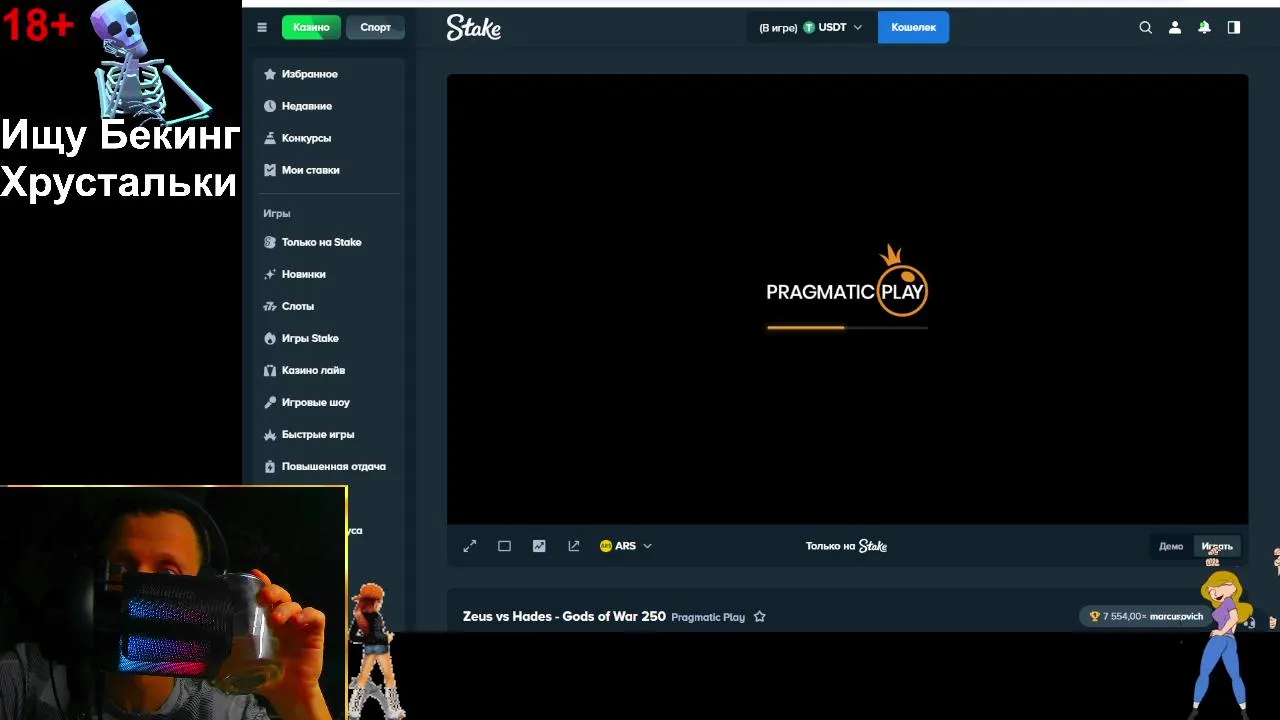Open the user profile icon

1175,28
